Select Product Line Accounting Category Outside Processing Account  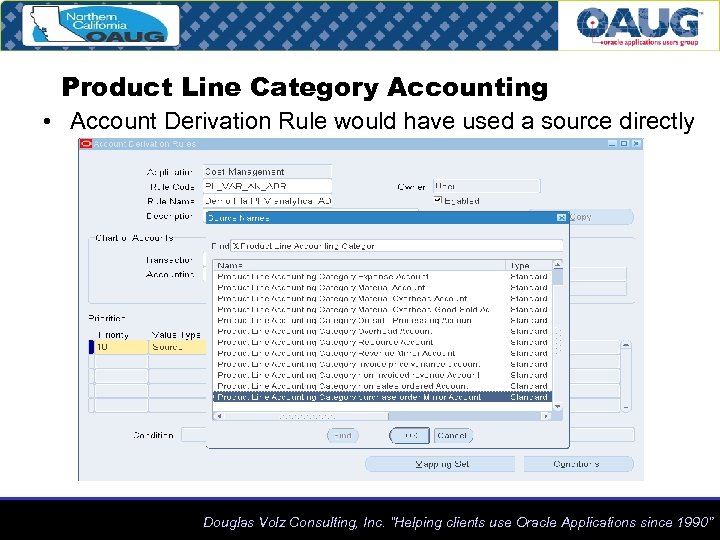pyautogui.click(x=382, y=321)
